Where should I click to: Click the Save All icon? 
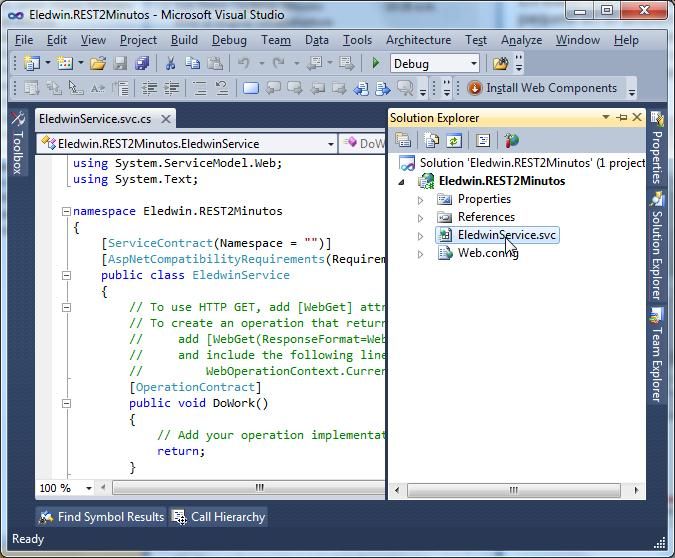pos(142,64)
